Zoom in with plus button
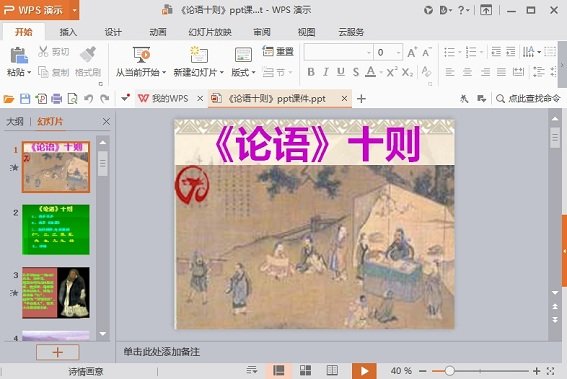567x379 pixels. click(537, 371)
